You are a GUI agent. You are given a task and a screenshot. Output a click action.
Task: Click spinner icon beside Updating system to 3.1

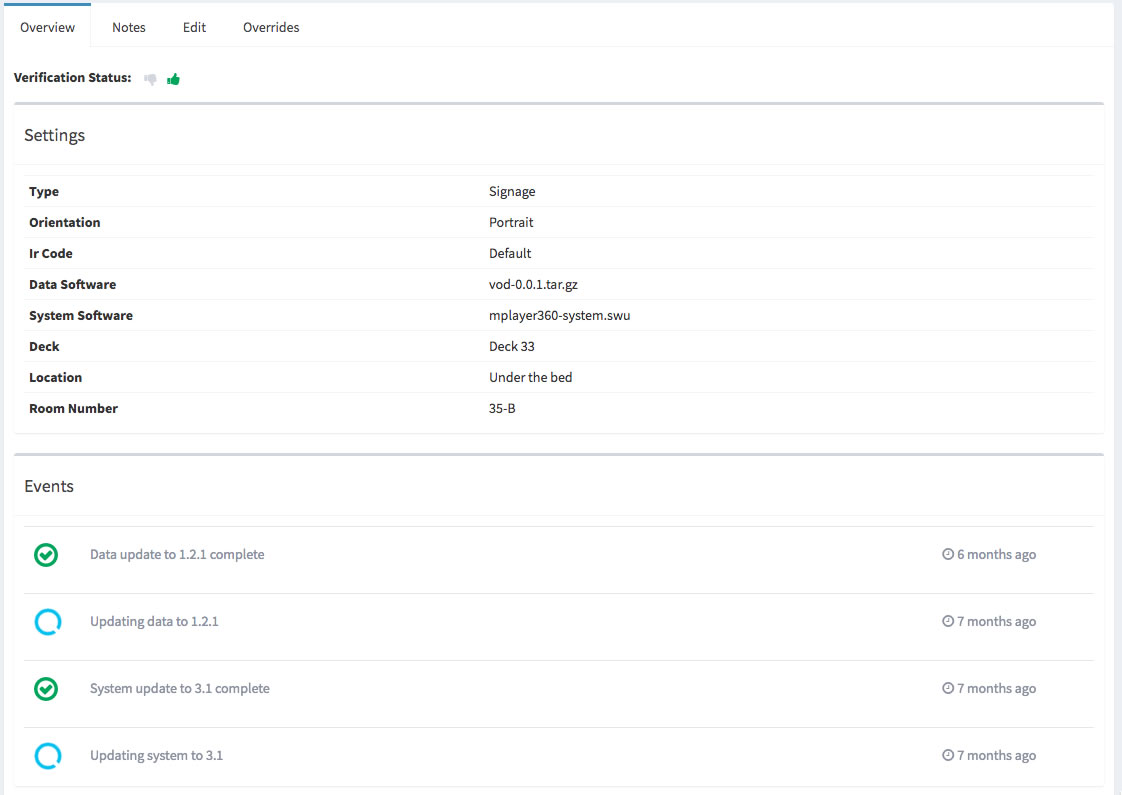tap(47, 756)
